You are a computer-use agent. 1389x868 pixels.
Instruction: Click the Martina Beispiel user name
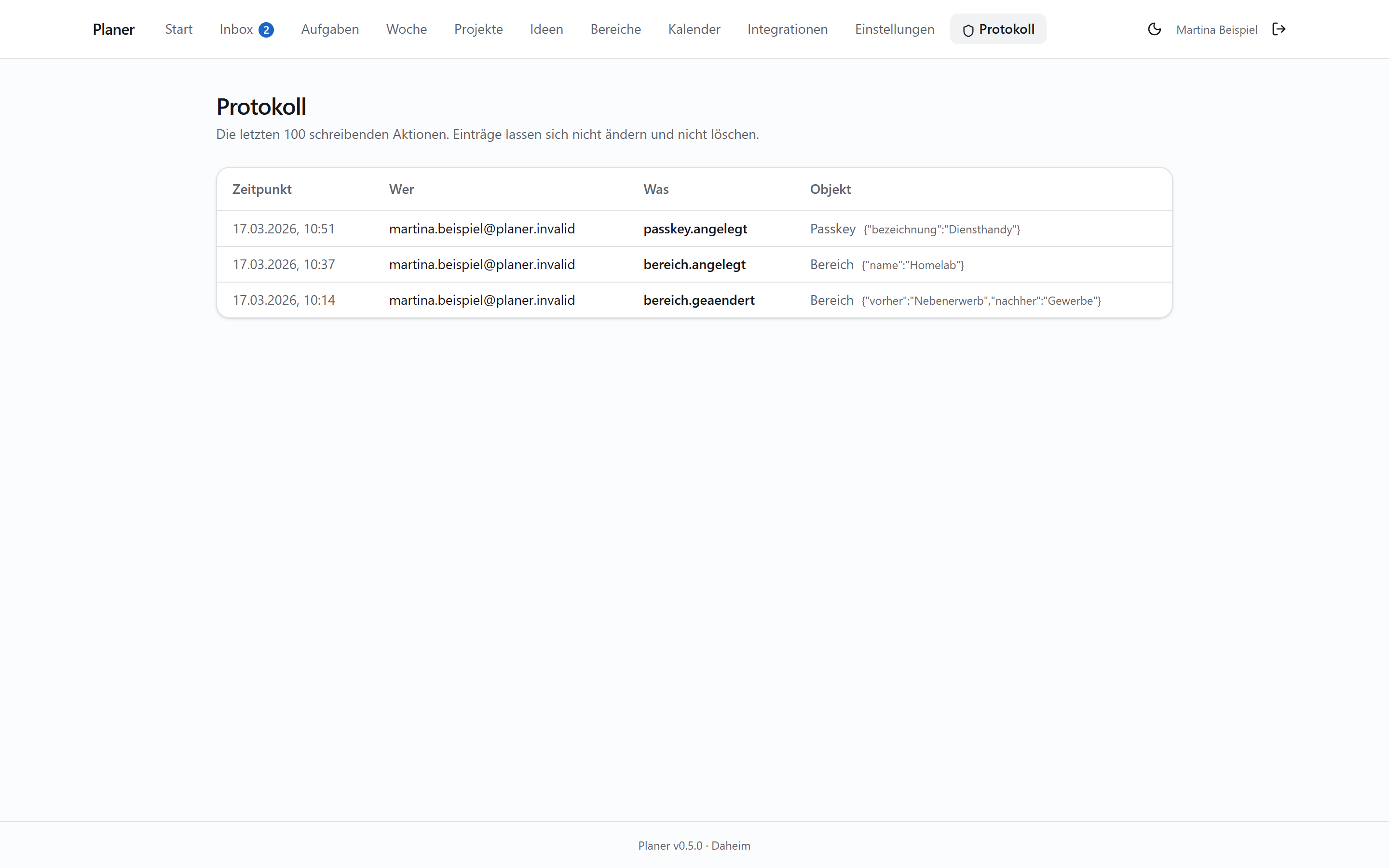point(1216,30)
